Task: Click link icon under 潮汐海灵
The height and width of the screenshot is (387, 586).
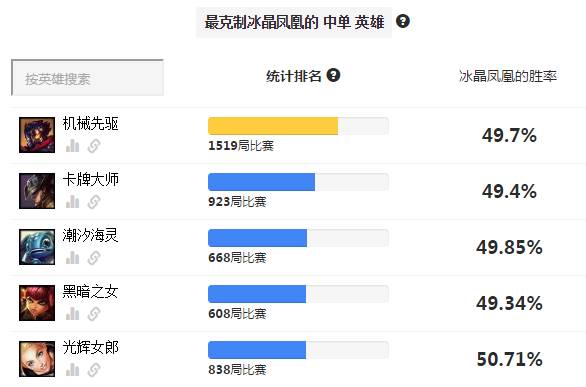Action: [x=94, y=258]
